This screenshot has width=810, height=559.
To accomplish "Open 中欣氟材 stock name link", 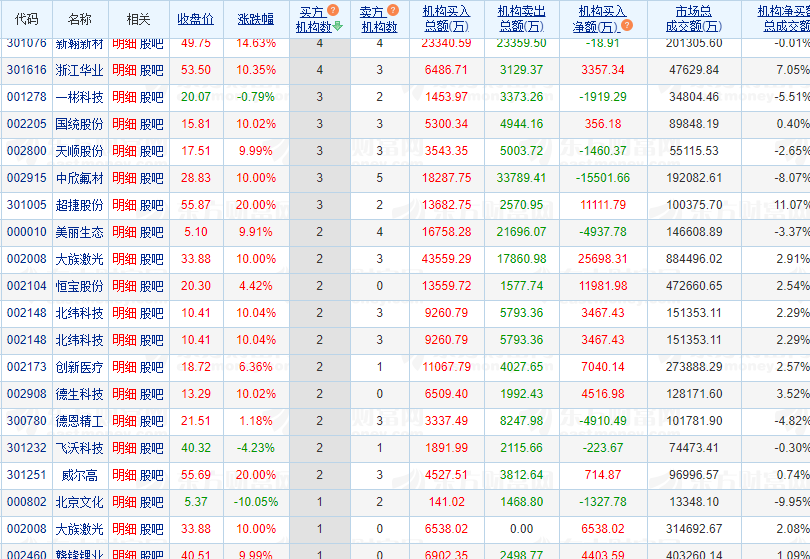I will pyautogui.click(x=80, y=178).
